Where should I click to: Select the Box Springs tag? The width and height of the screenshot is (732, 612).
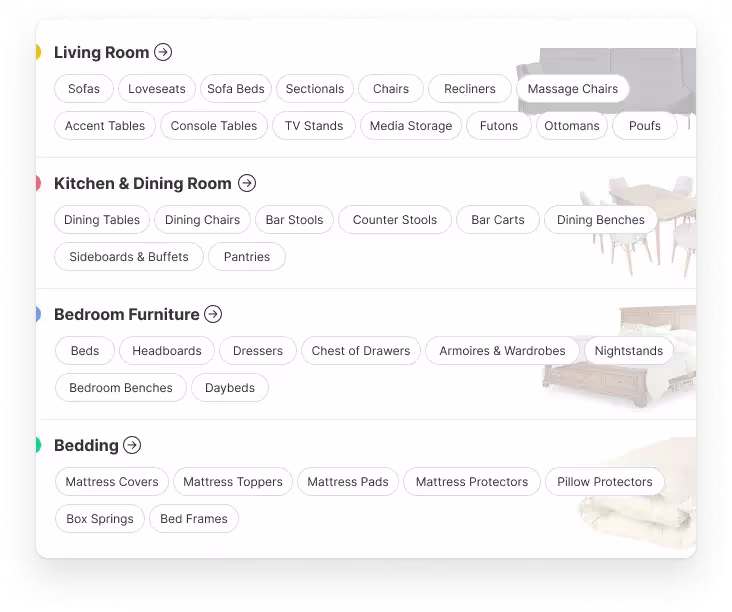pos(100,519)
